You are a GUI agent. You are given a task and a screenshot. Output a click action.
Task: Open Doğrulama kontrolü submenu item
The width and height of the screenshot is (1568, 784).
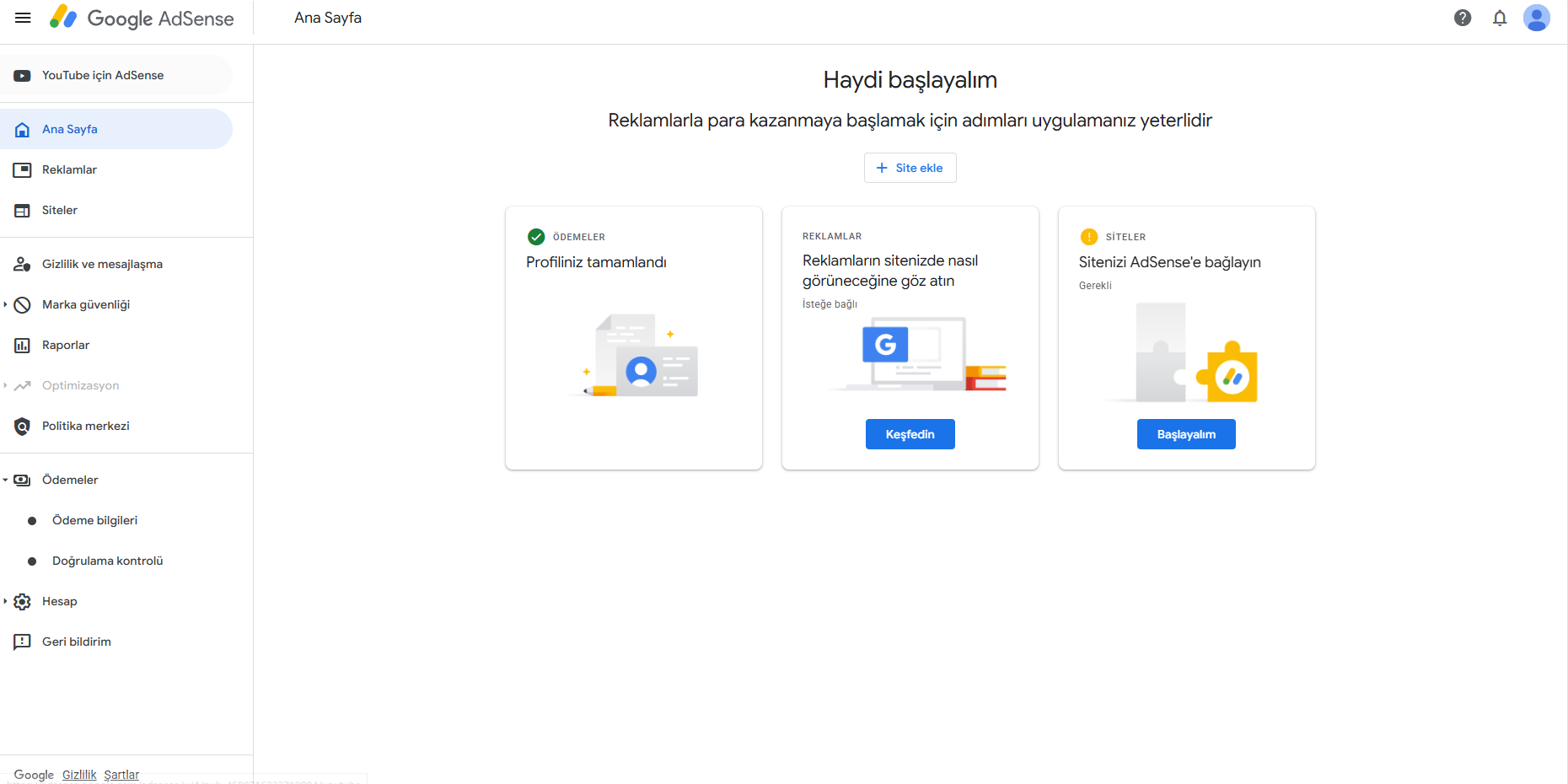tap(116, 561)
